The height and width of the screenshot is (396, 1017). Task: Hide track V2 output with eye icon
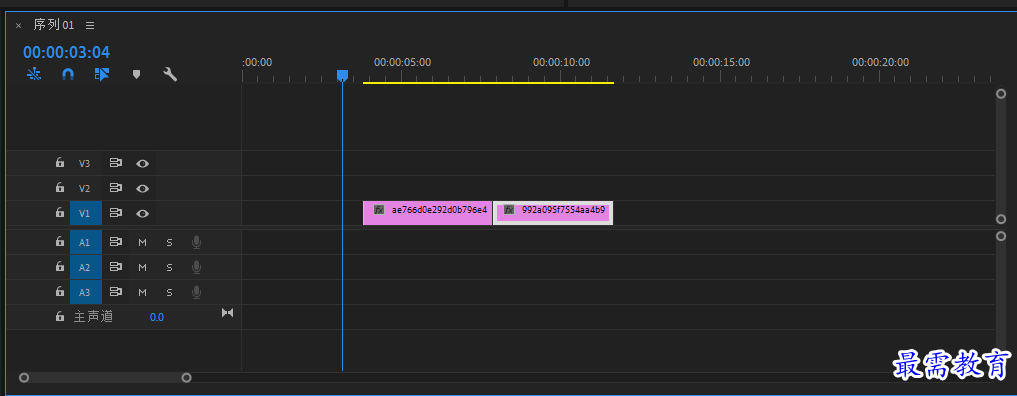tap(143, 189)
